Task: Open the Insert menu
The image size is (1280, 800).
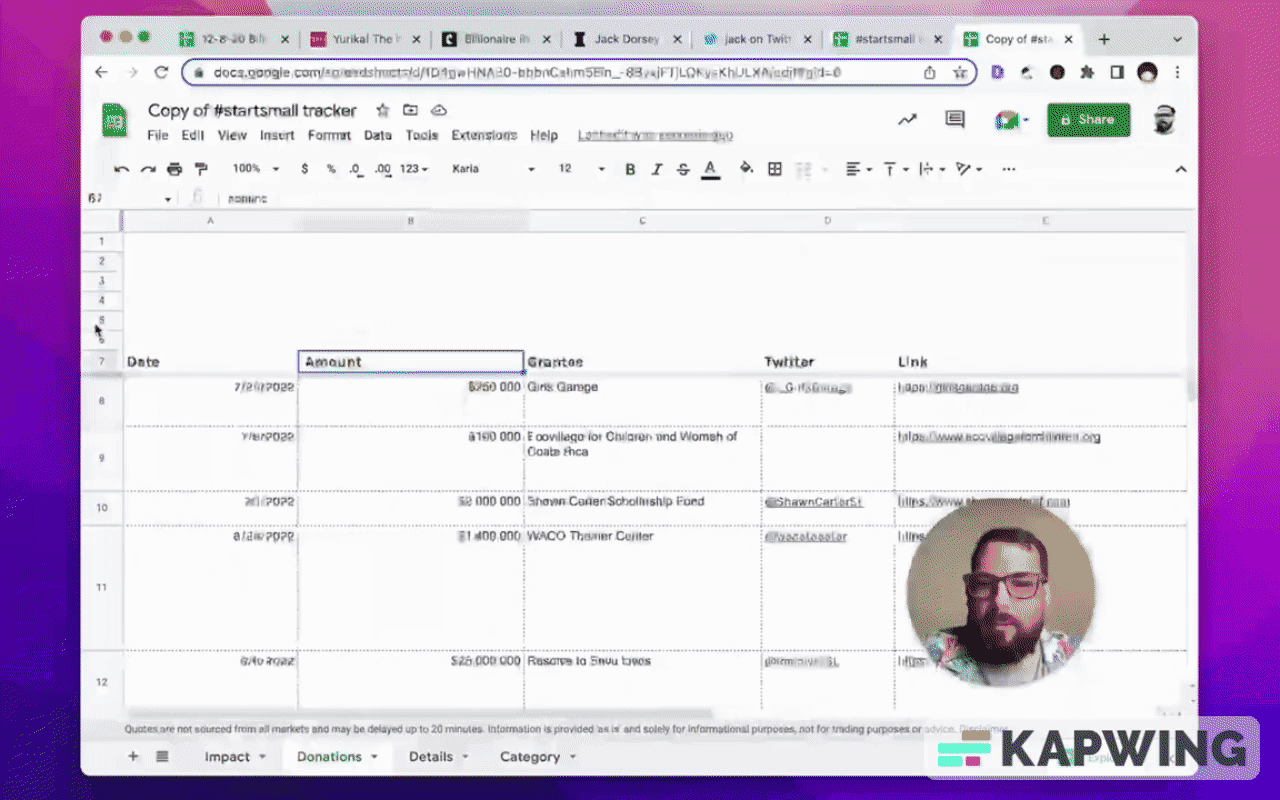Action: pyautogui.click(x=277, y=135)
